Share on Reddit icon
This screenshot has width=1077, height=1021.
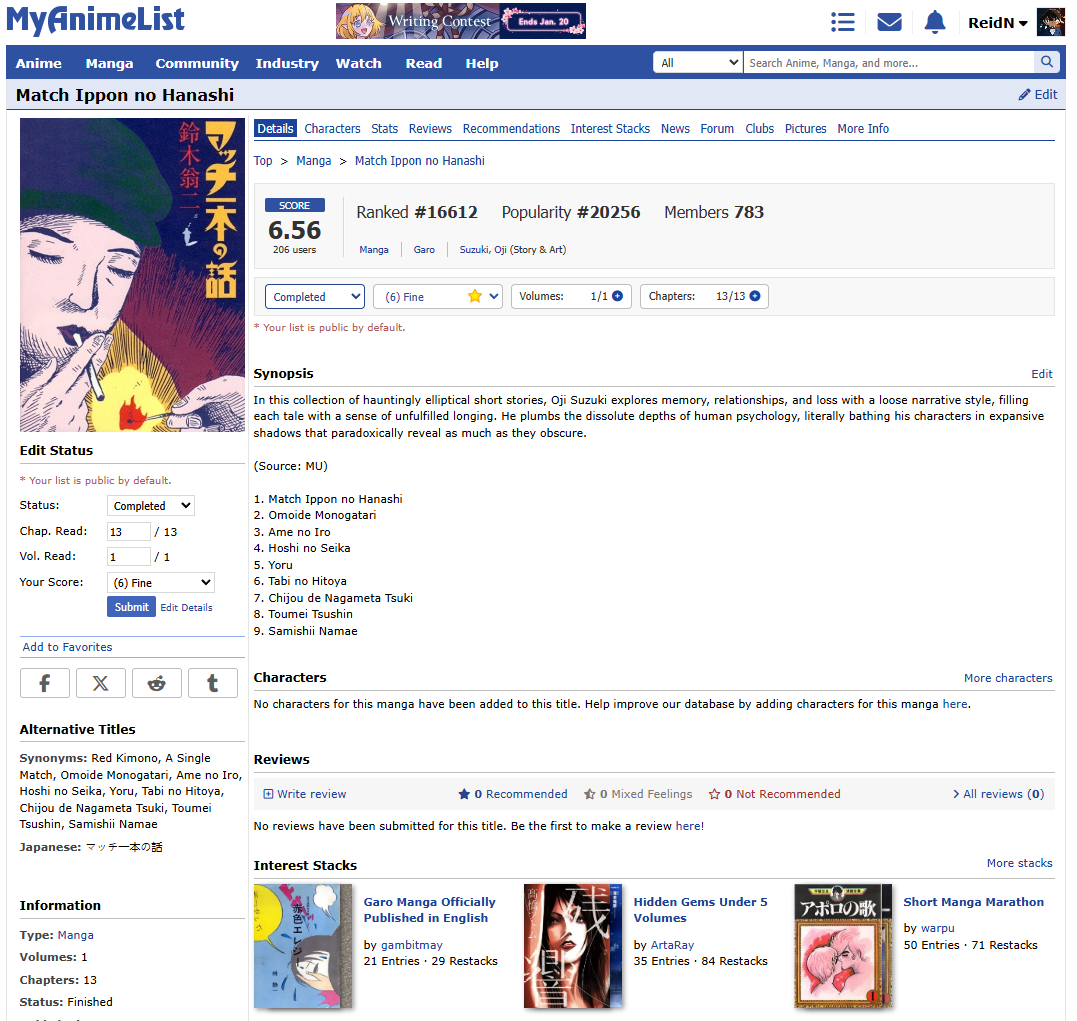coord(157,683)
